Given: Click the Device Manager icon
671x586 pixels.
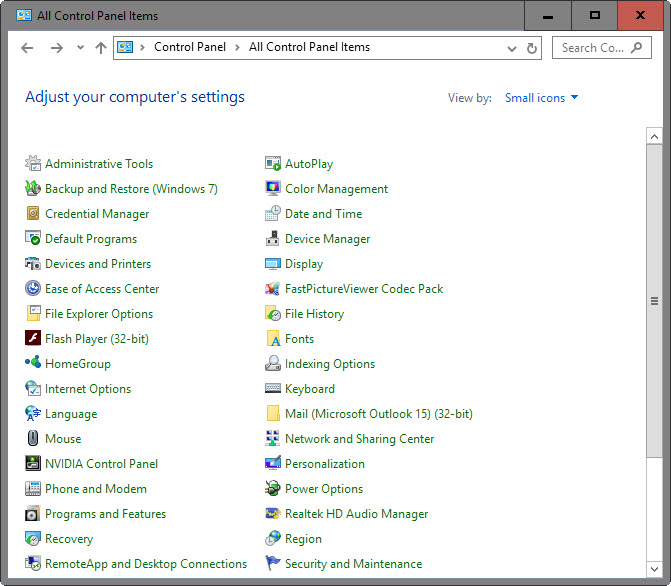Looking at the screenshot, I should [x=273, y=238].
